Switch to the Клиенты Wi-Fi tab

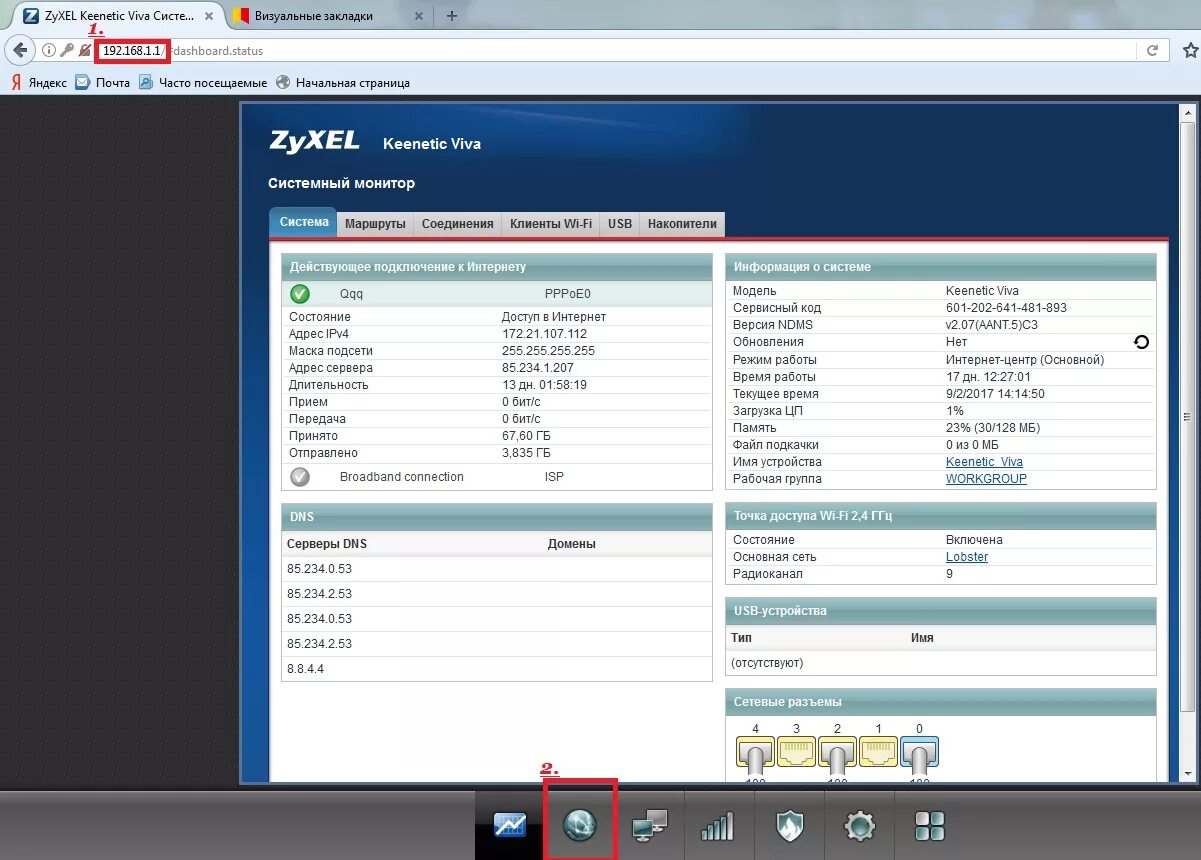(x=550, y=224)
